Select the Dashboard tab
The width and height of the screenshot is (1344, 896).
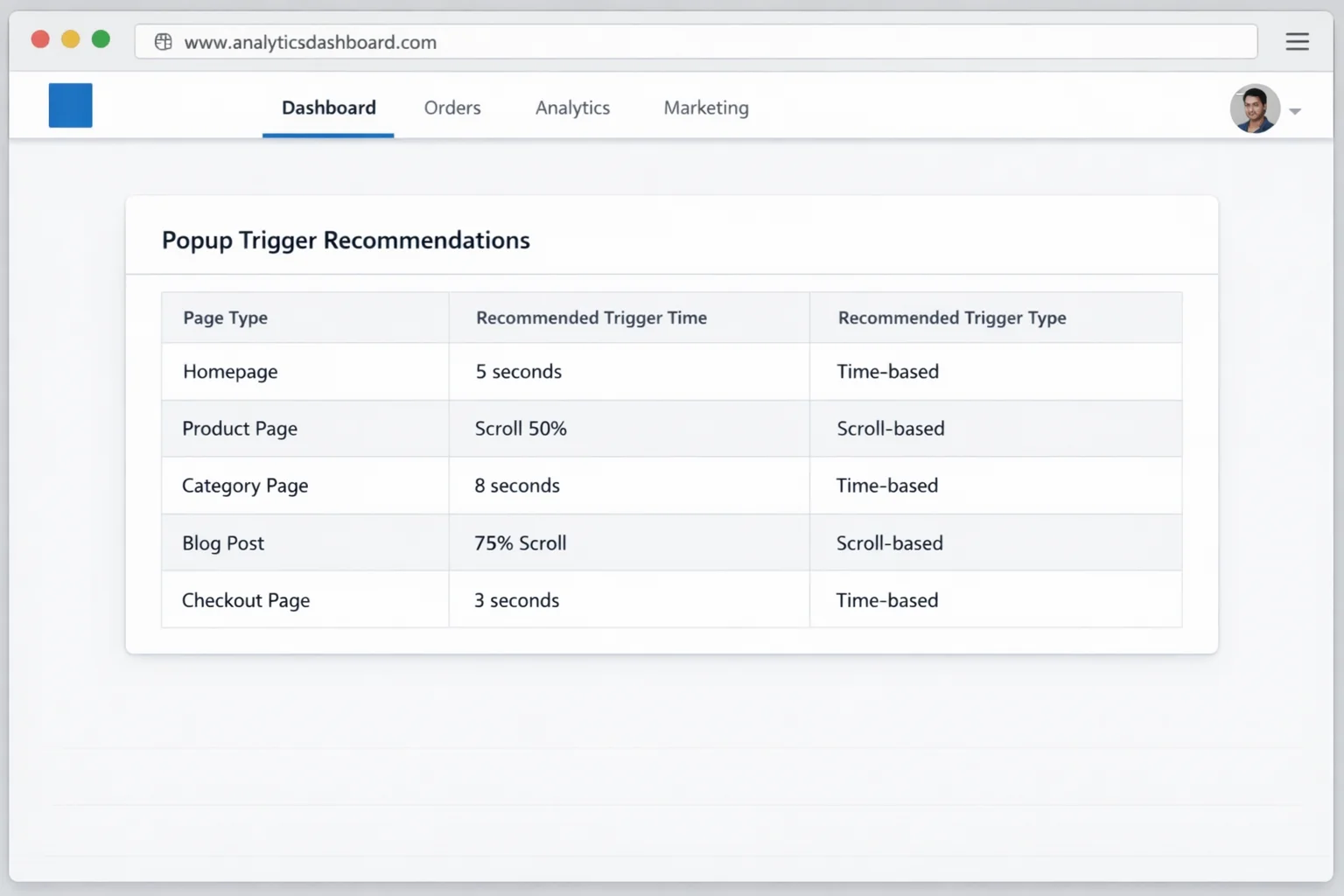pos(328,107)
